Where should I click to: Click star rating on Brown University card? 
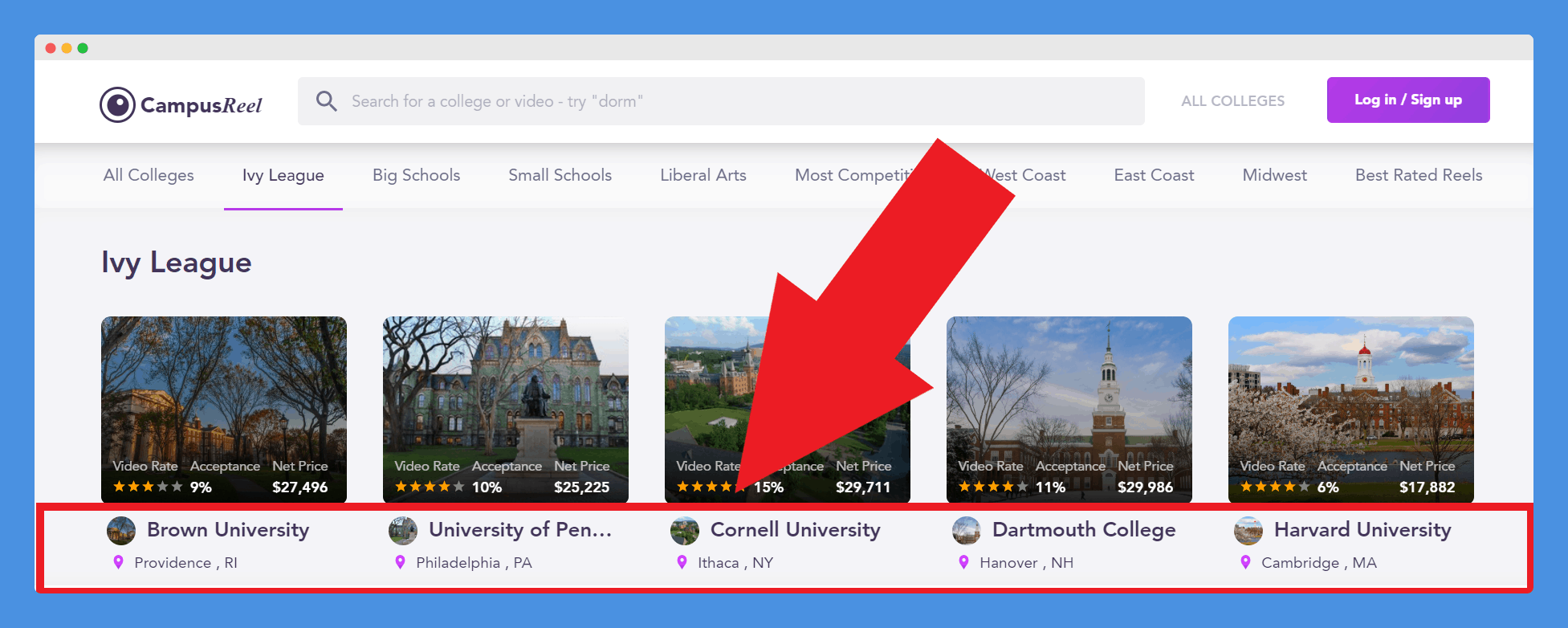[x=148, y=487]
